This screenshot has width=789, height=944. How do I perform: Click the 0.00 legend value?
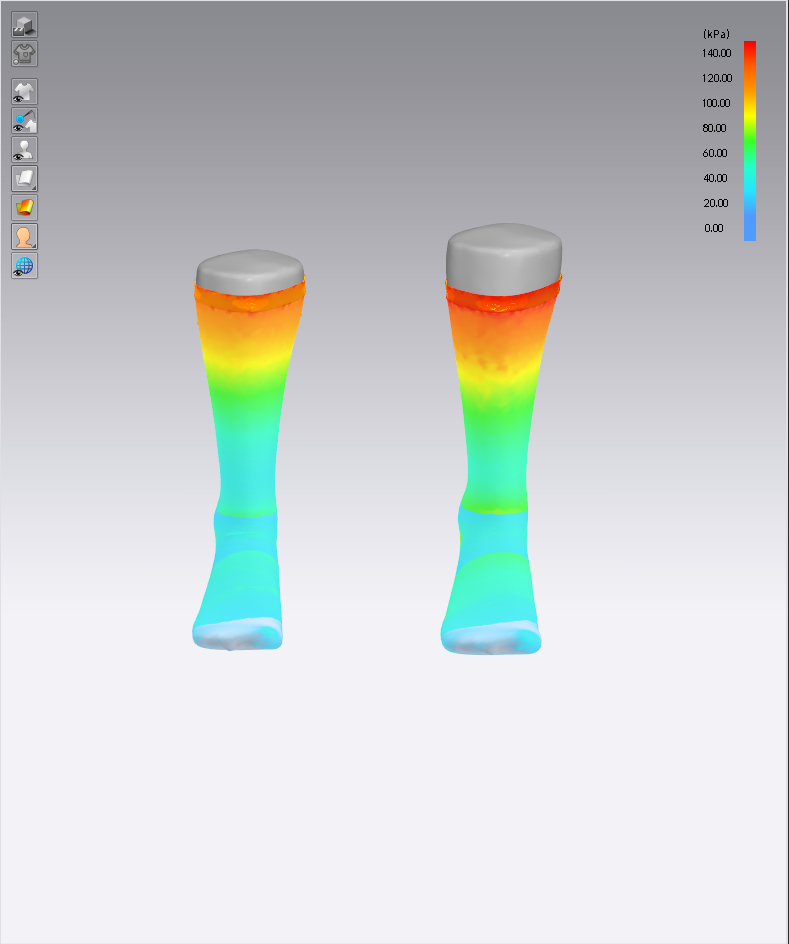tap(713, 228)
